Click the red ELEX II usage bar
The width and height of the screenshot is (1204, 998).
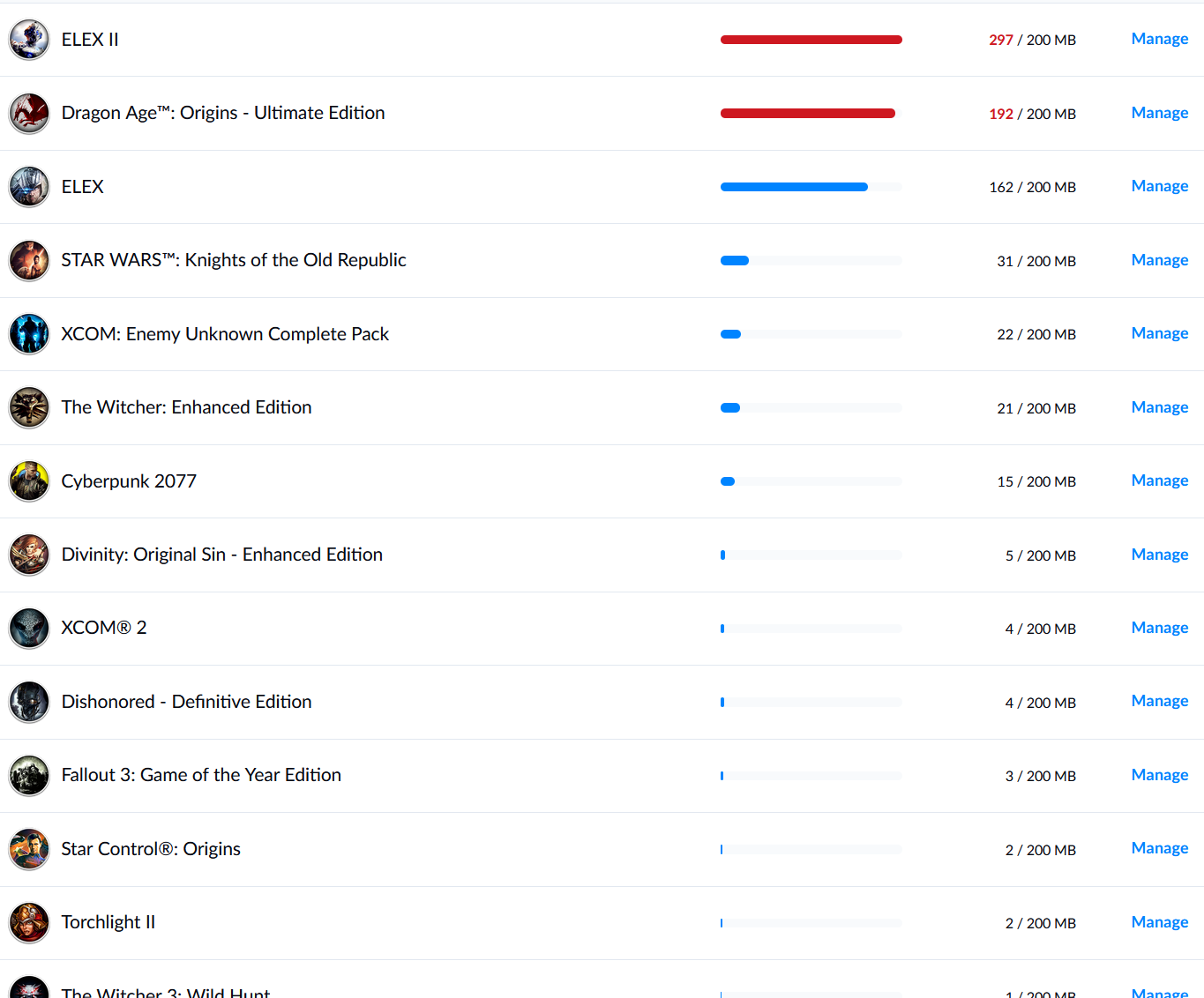[811, 40]
